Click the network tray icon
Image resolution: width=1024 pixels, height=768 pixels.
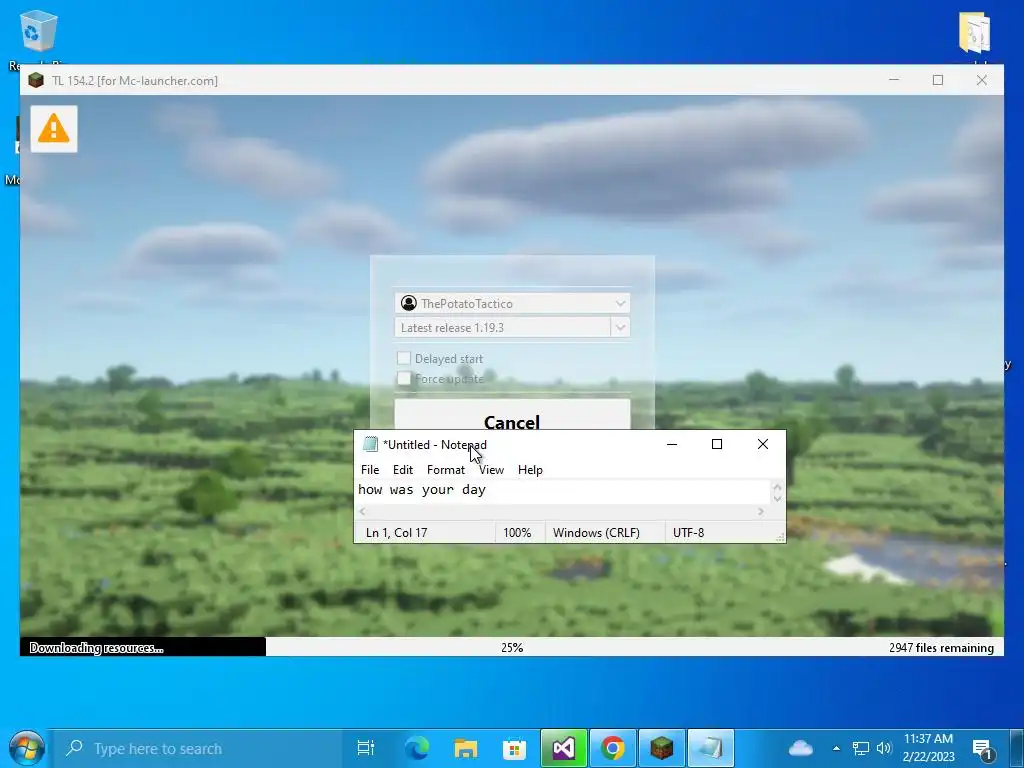pyautogui.click(x=861, y=748)
